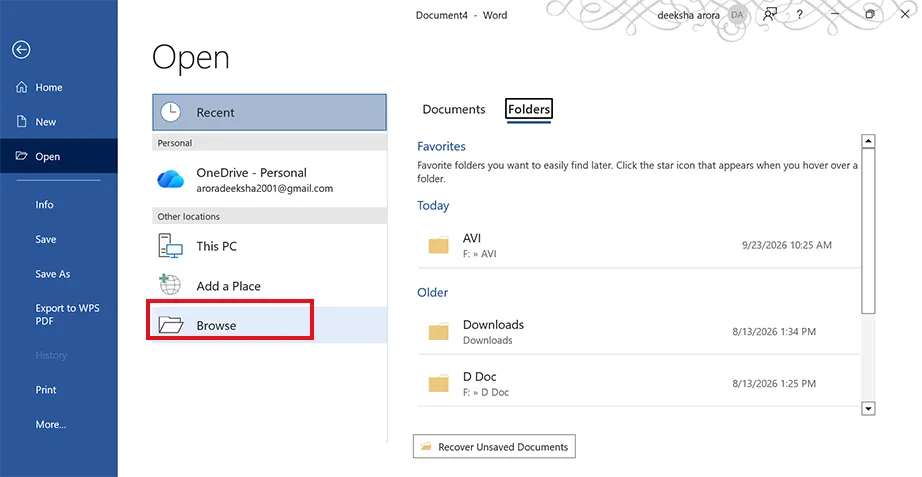Image resolution: width=922 pixels, height=477 pixels.
Task: Click the Browse open-folder icon
Action: [x=171, y=325]
